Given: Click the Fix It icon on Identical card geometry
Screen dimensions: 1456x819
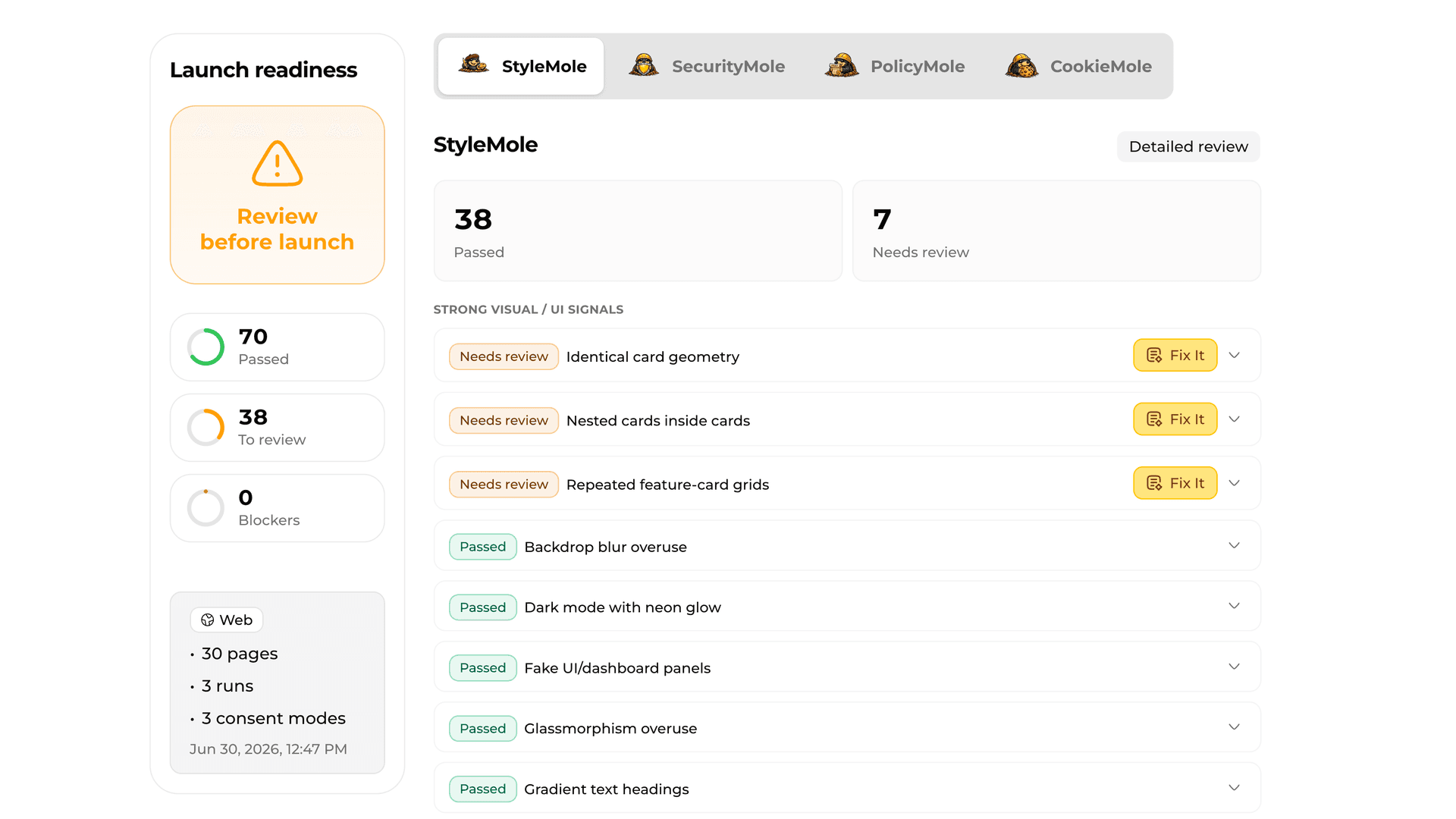Looking at the screenshot, I should [x=1154, y=355].
